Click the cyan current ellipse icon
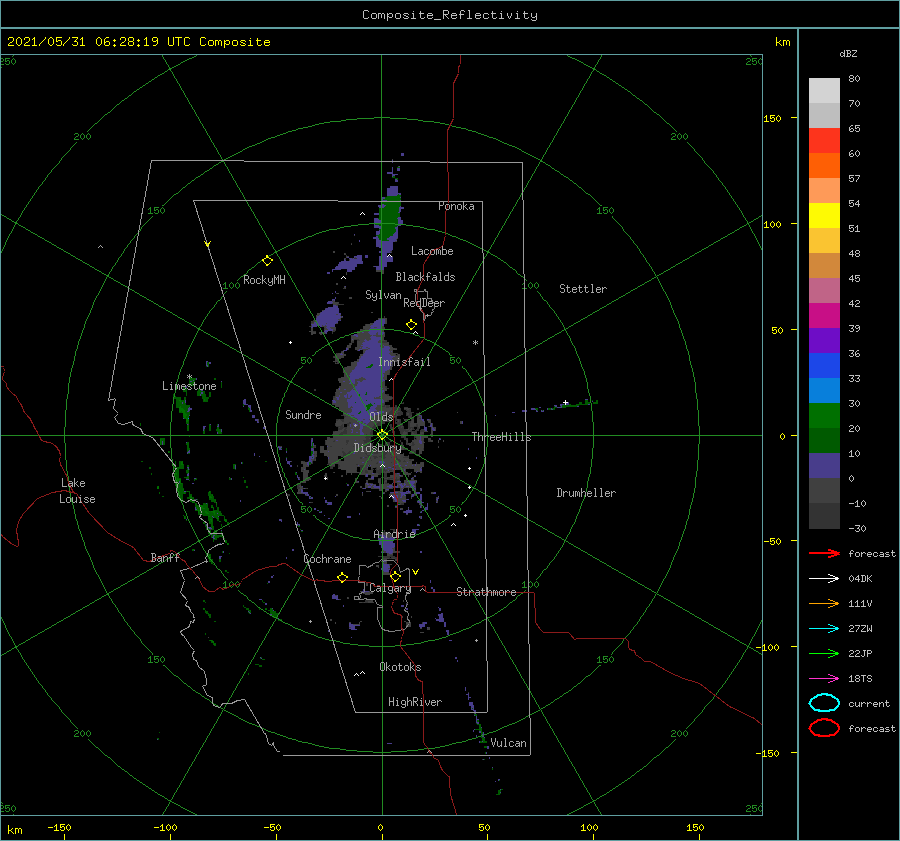 pos(824,703)
